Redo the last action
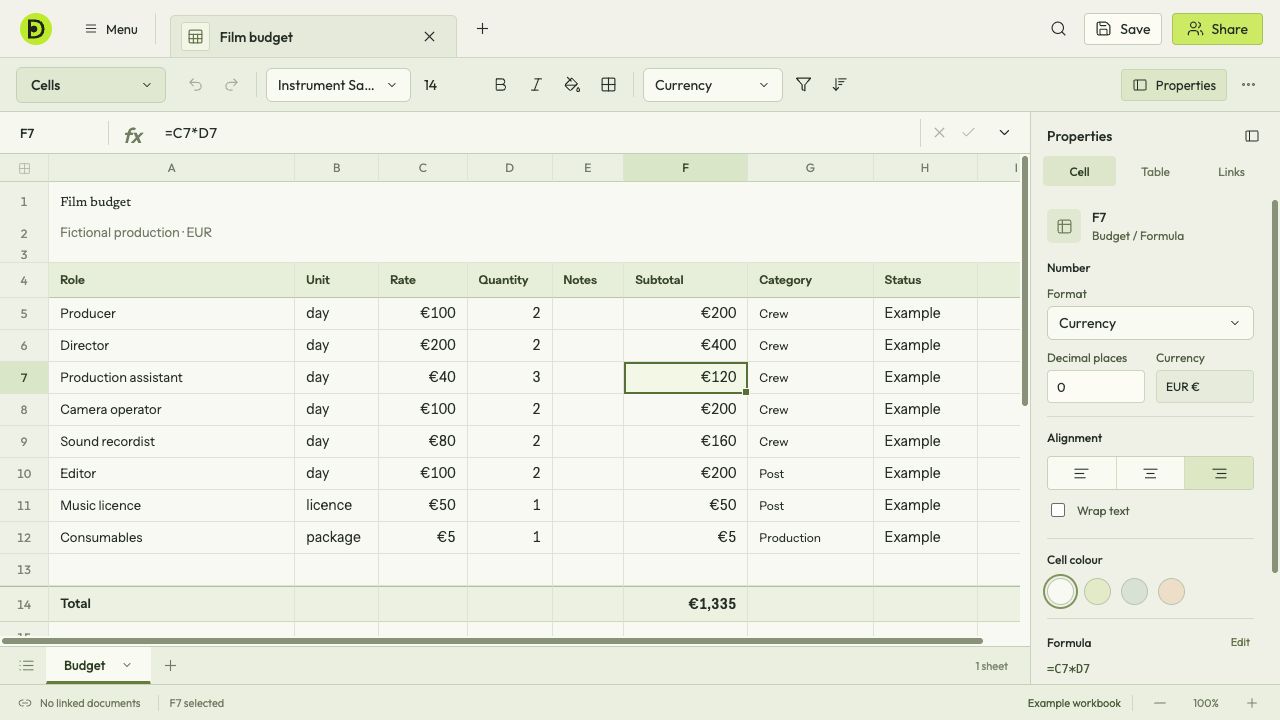Image resolution: width=1280 pixels, height=720 pixels. (x=232, y=85)
